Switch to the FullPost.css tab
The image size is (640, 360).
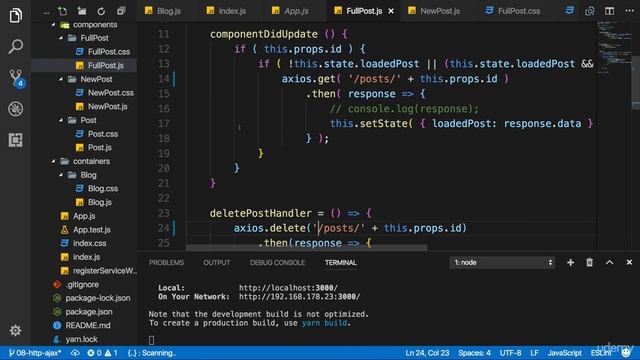click(x=513, y=11)
